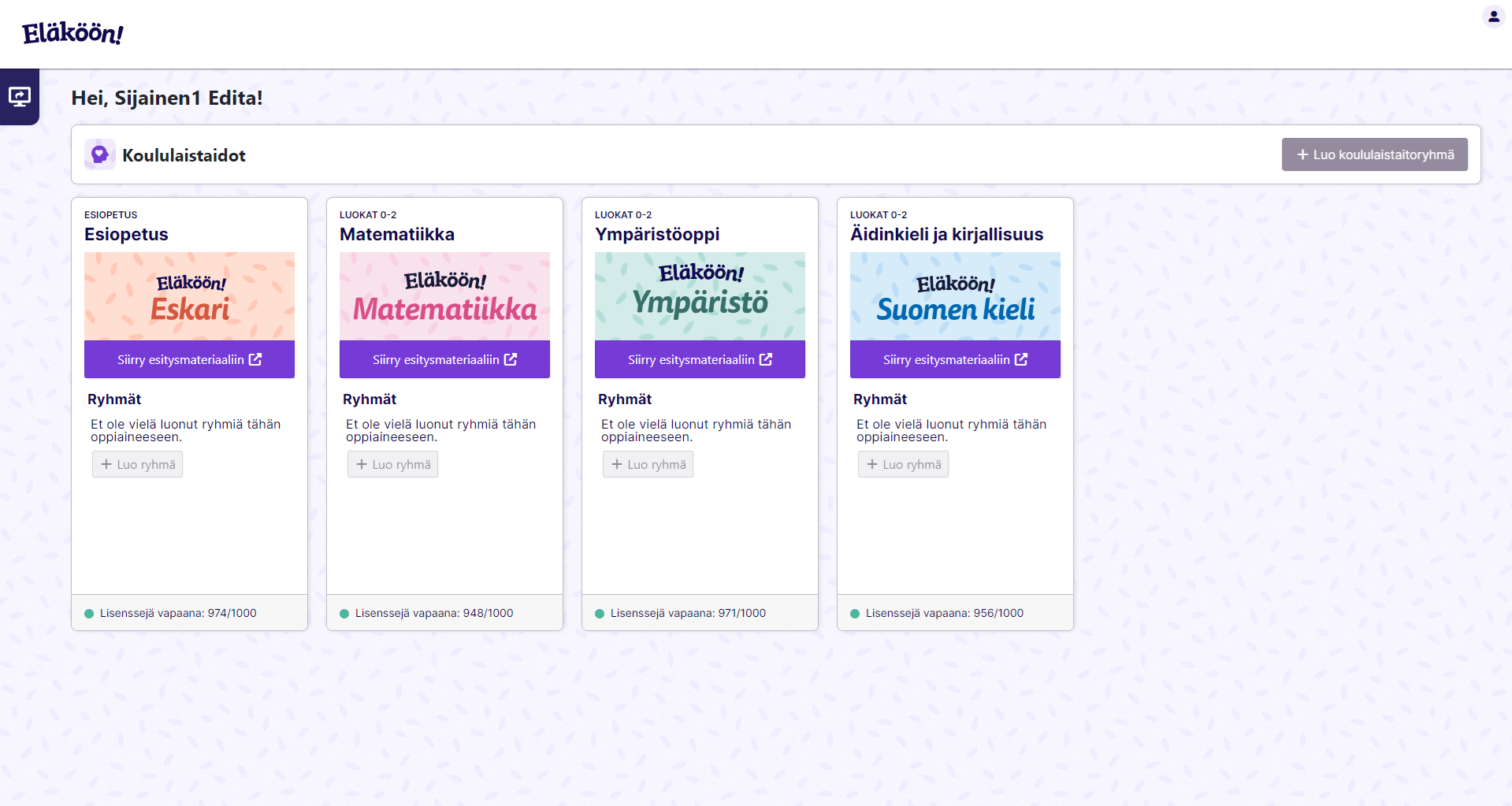The height and width of the screenshot is (806, 1512).
Task: Click the Koululaistaidot heading
Action: (184, 155)
